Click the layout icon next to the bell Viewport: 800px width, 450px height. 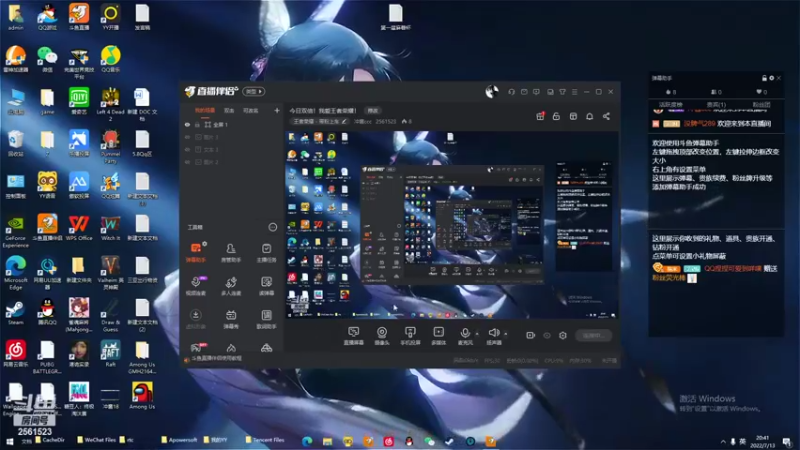tap(573, 116)
